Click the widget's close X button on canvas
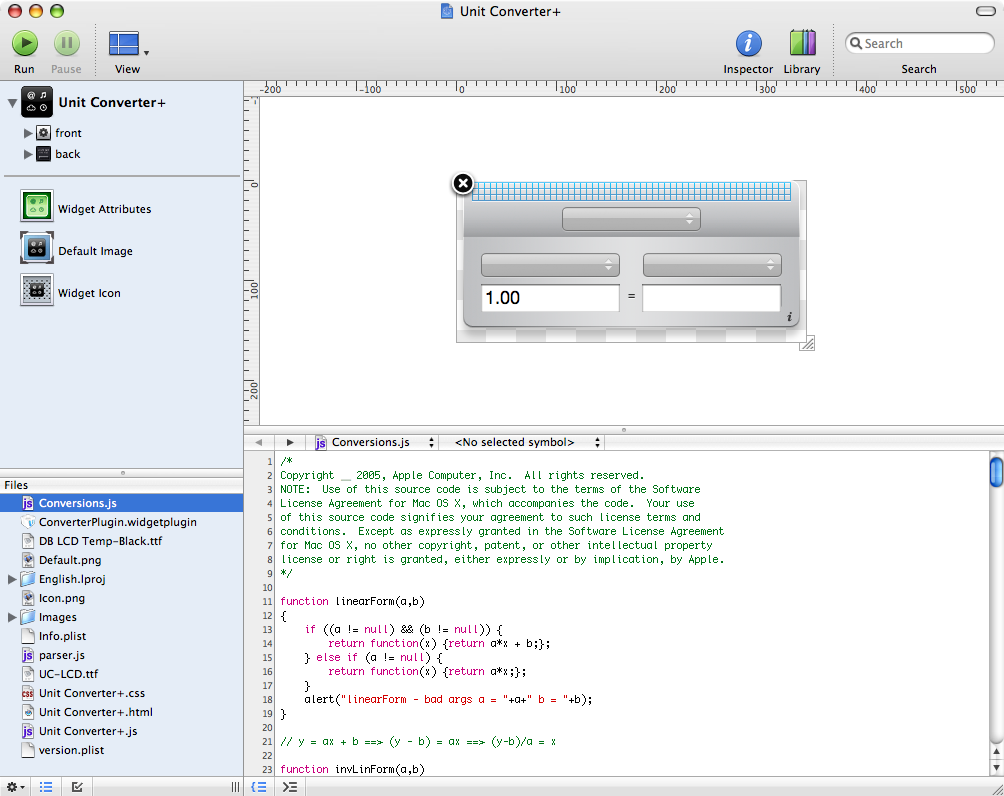Viewport: 1004px width, 796px height. click(462, 184)
